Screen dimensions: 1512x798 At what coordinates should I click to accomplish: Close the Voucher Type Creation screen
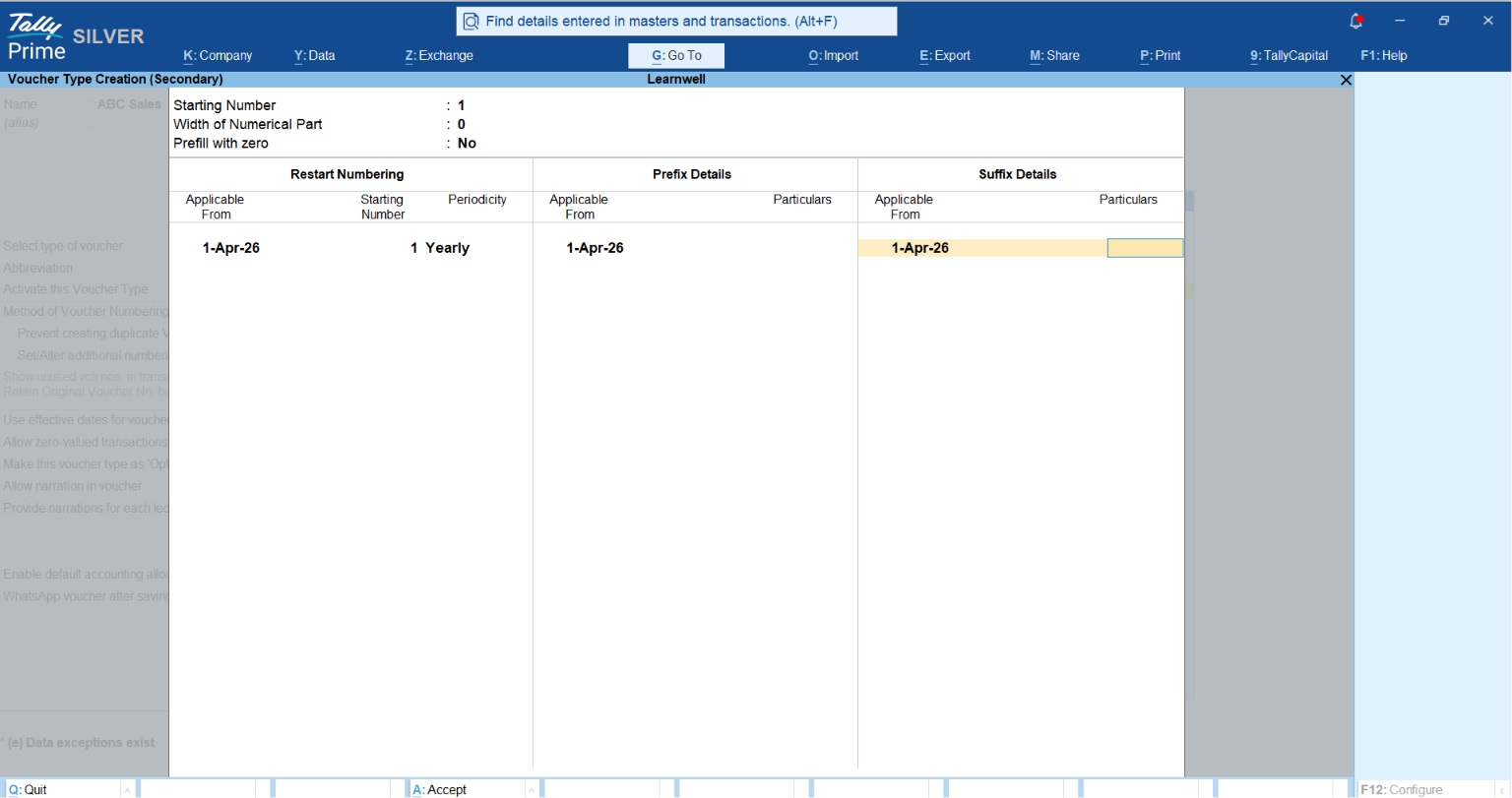[1346, 80]
